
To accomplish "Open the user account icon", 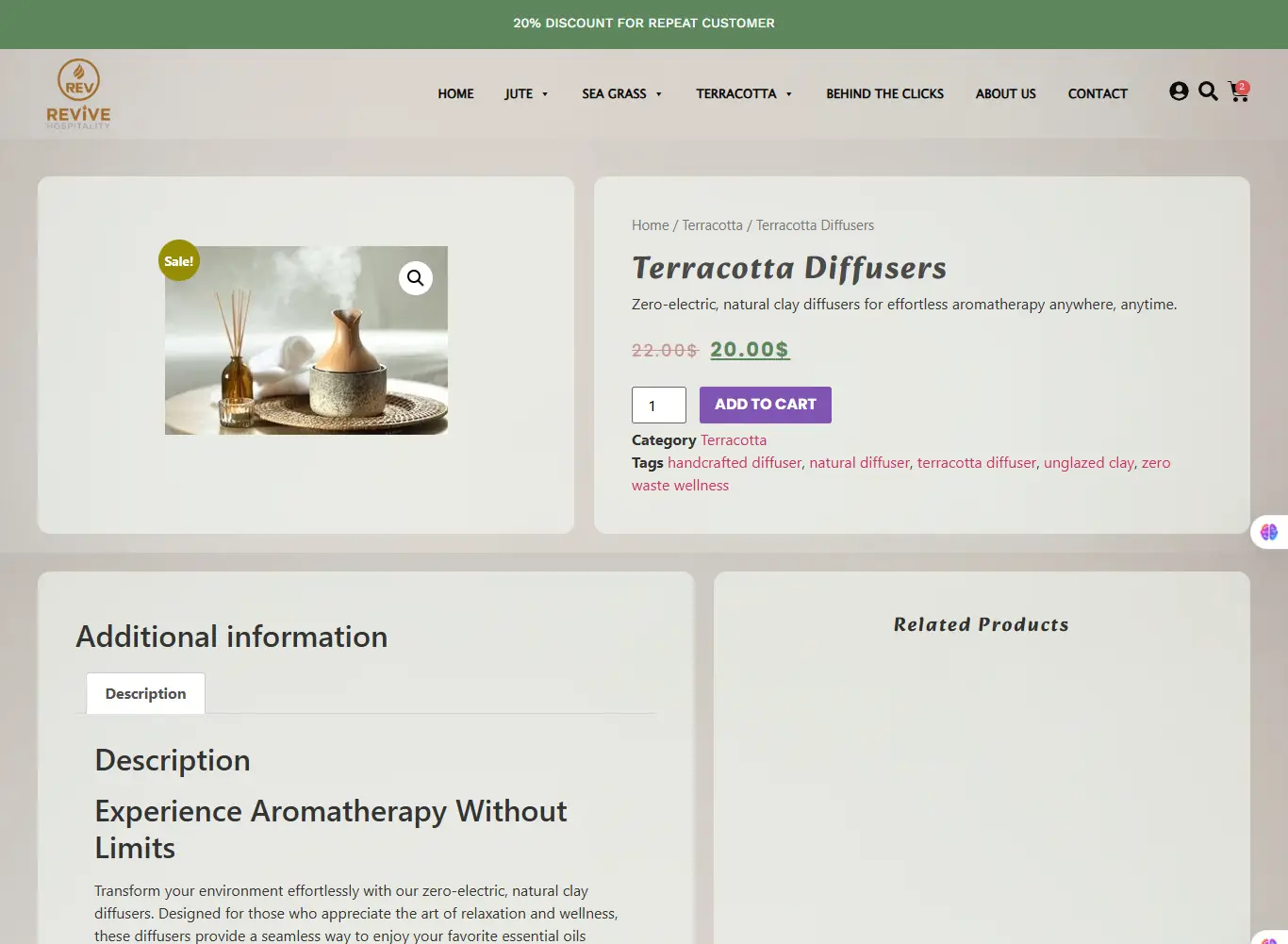I will [x=1179, y=91].
